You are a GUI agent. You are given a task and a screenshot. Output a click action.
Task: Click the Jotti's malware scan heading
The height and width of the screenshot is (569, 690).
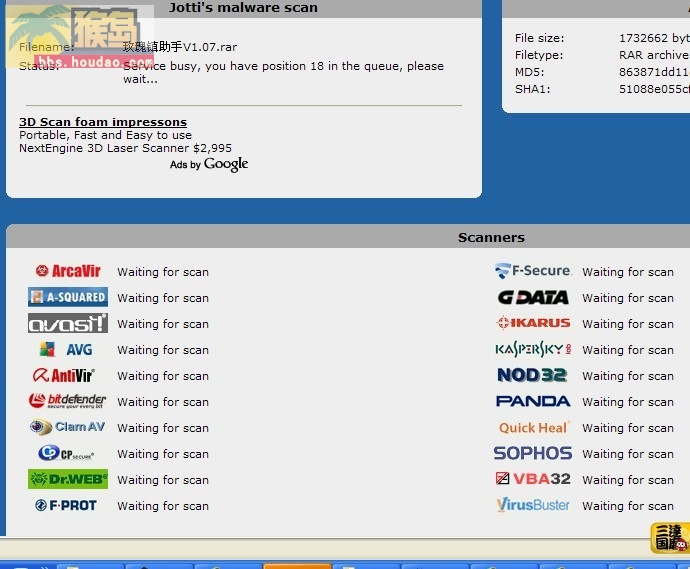click(243, 7)
